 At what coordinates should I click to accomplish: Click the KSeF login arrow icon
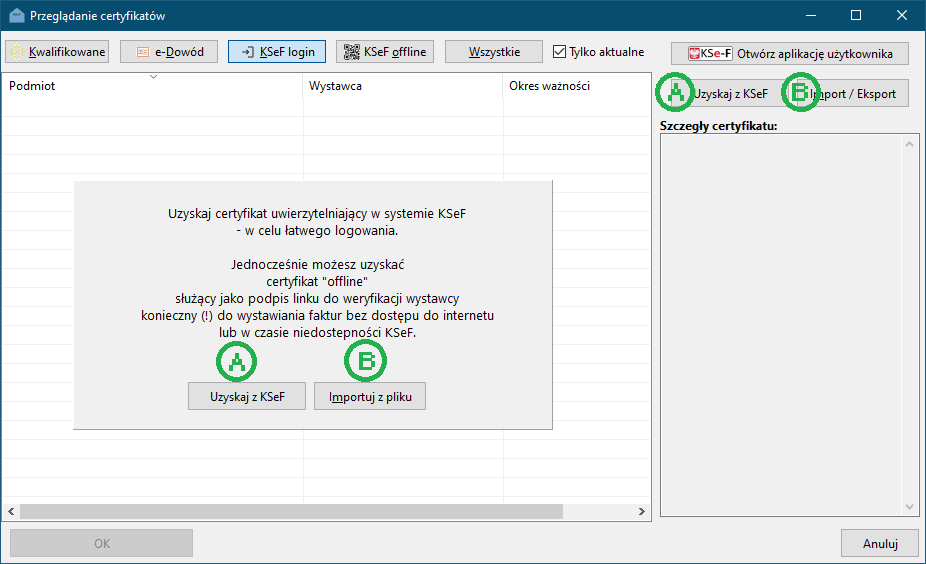tap(247, 52)
